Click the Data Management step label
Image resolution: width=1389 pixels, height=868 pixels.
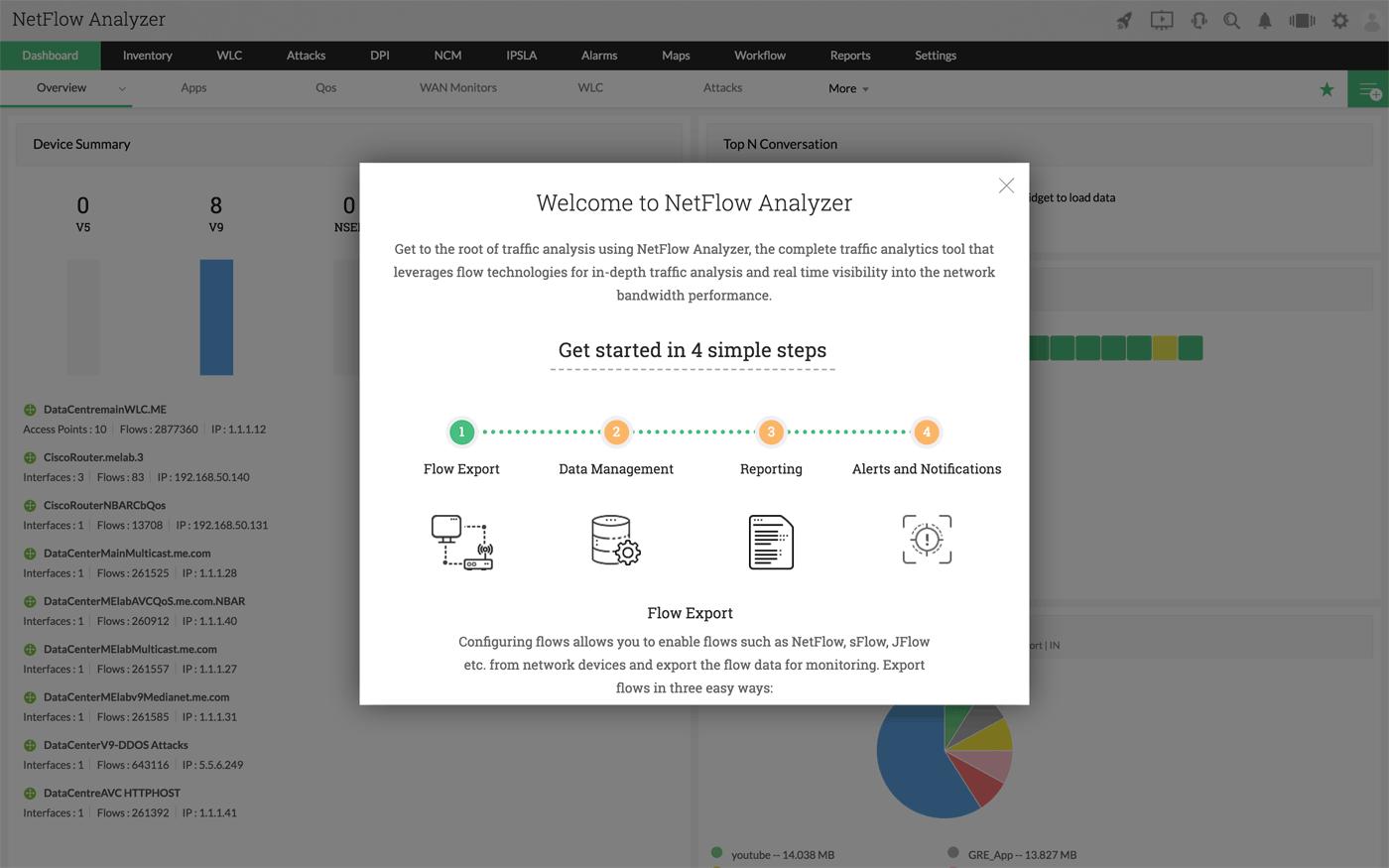pyautogui.click(x=616, y=469)
